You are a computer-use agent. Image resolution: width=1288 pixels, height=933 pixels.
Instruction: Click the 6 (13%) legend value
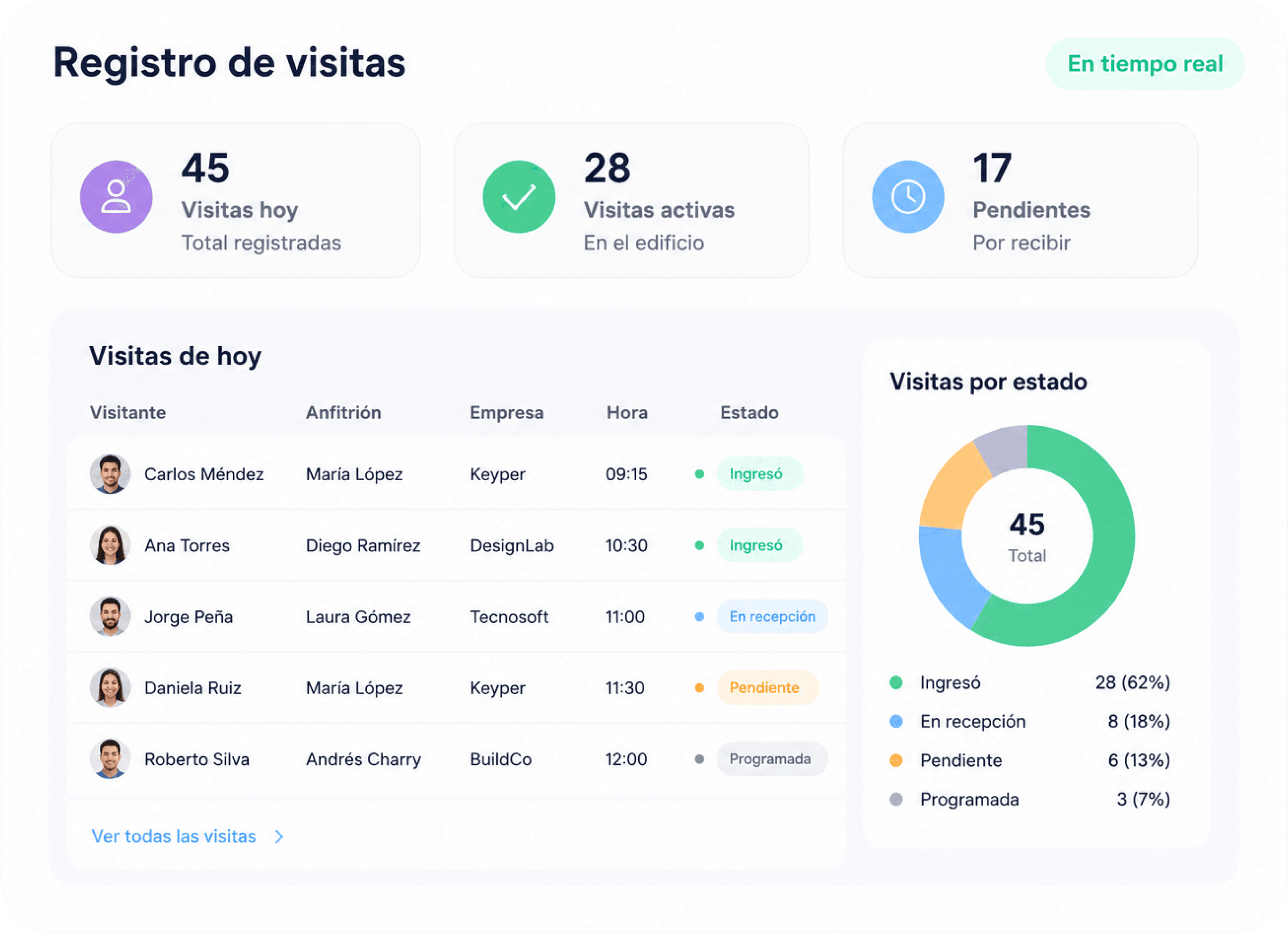point(1139,760)
